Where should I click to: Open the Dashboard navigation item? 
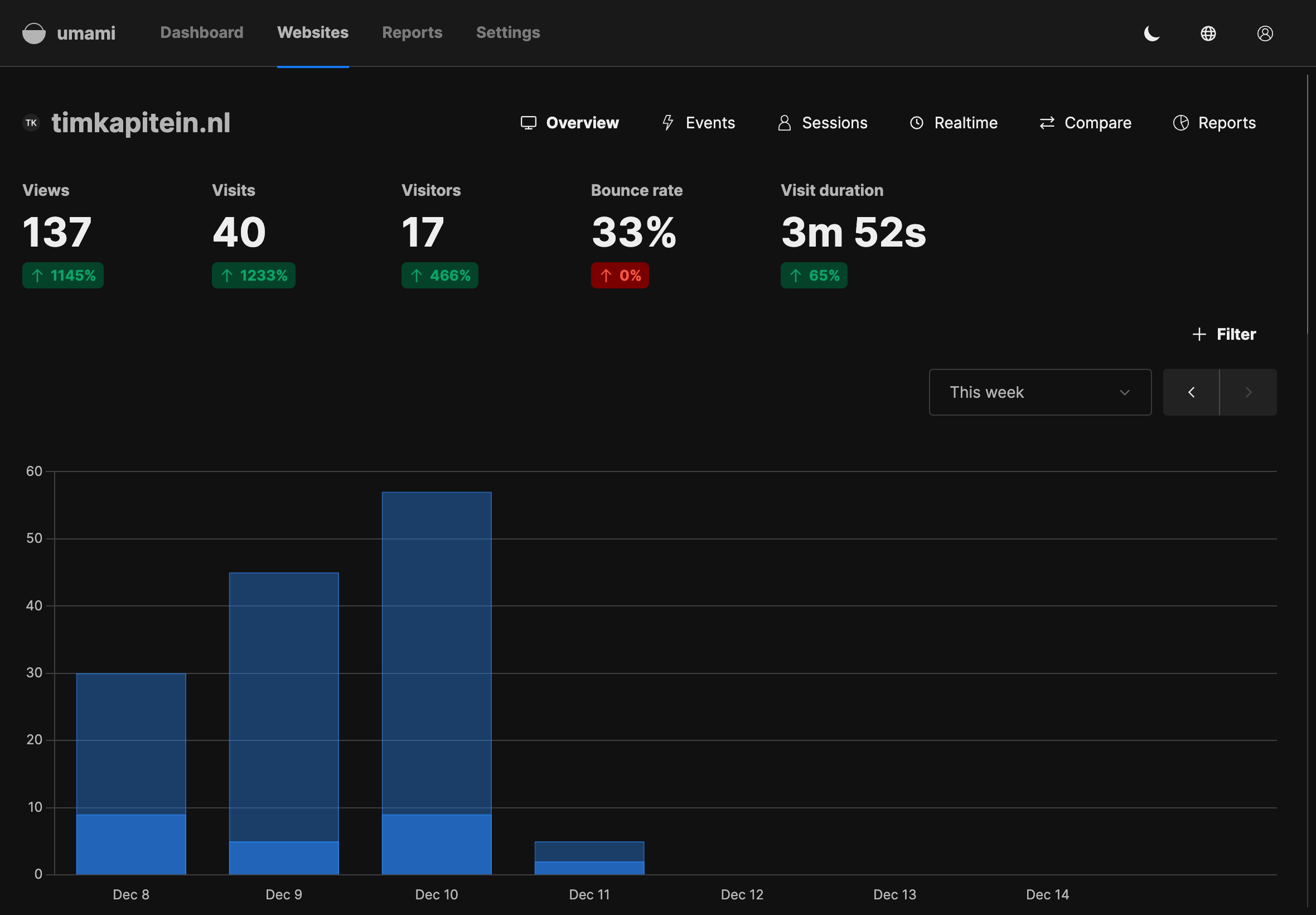click(202, 33)
